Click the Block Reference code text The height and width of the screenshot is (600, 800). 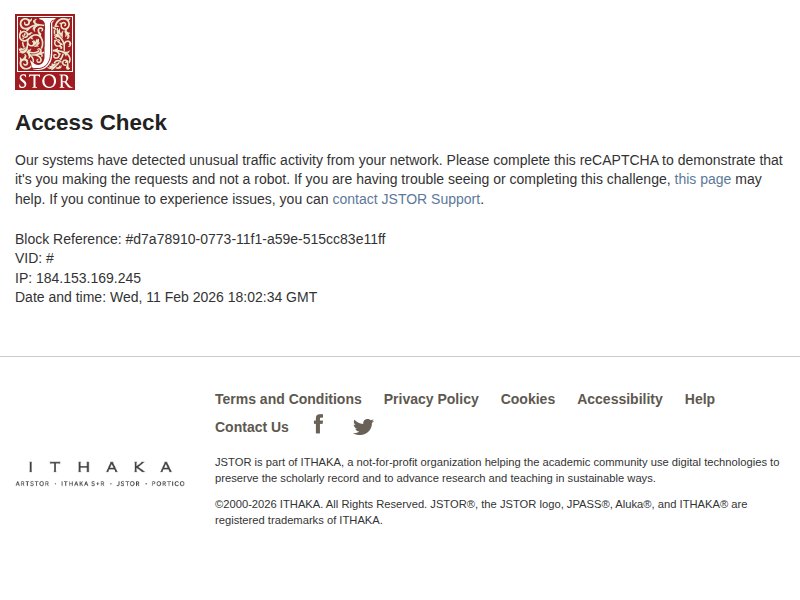(255, 239)
